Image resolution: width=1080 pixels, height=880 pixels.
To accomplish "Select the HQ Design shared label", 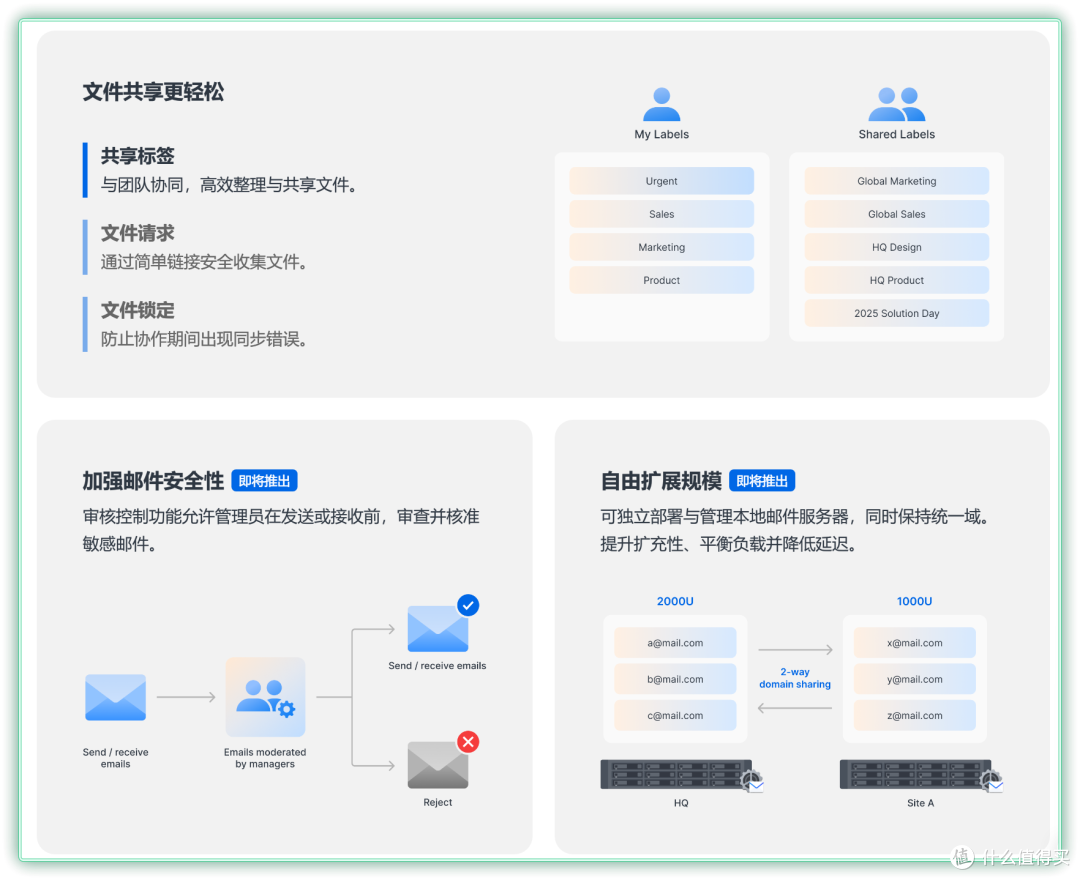I will (897, 247).
